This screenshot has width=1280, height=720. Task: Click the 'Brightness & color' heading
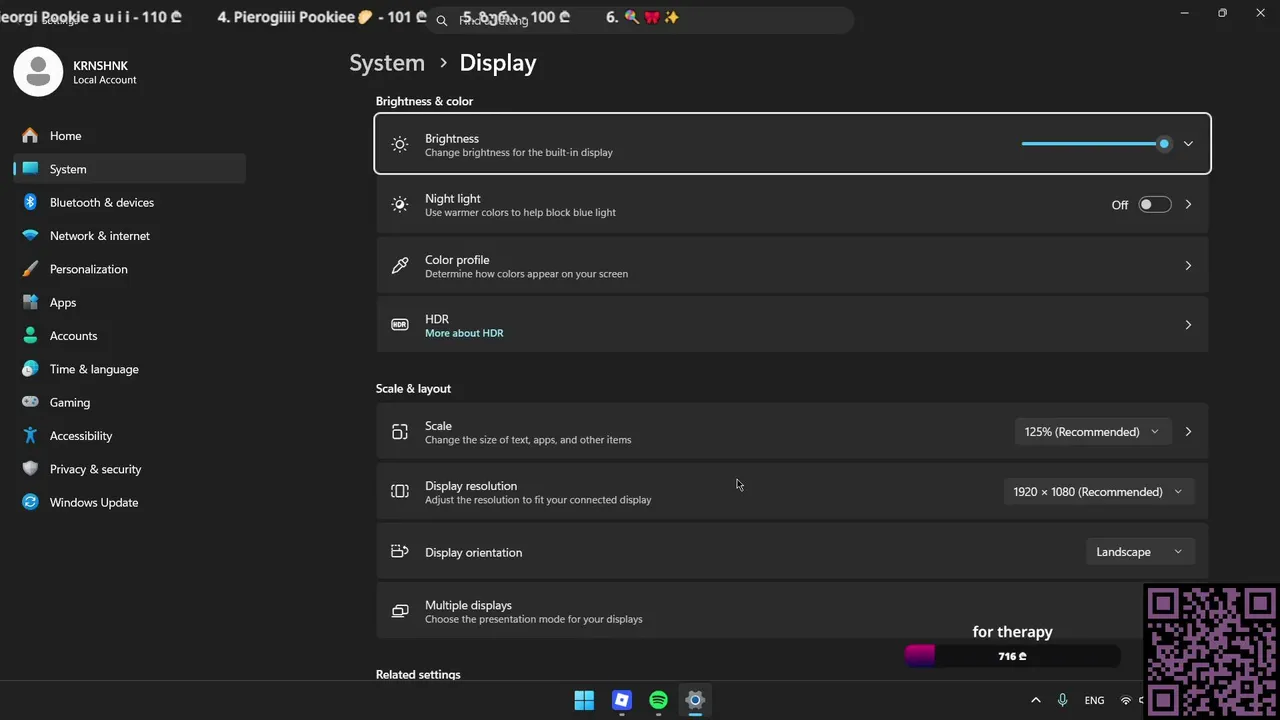tap(424, 101)
